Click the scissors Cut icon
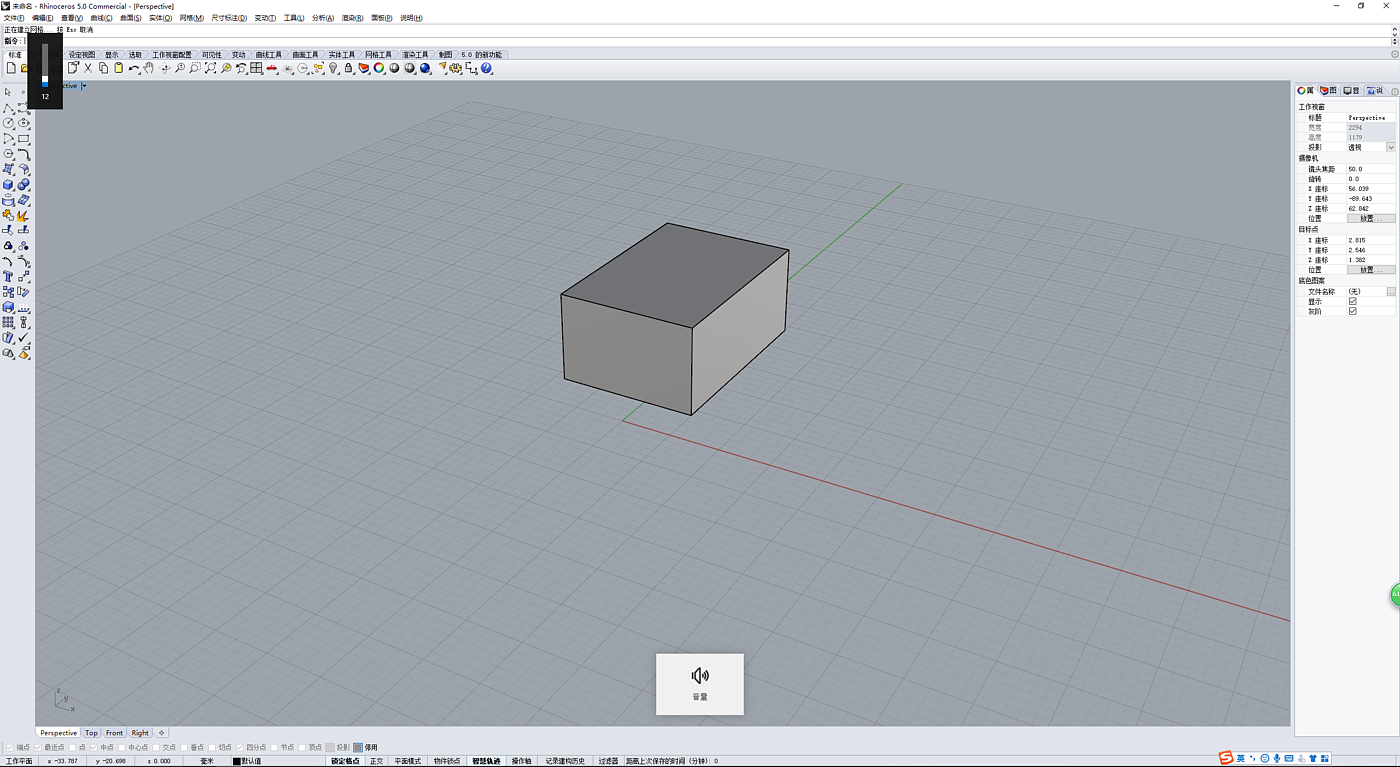1400x767 pixels. pos(88,68)
